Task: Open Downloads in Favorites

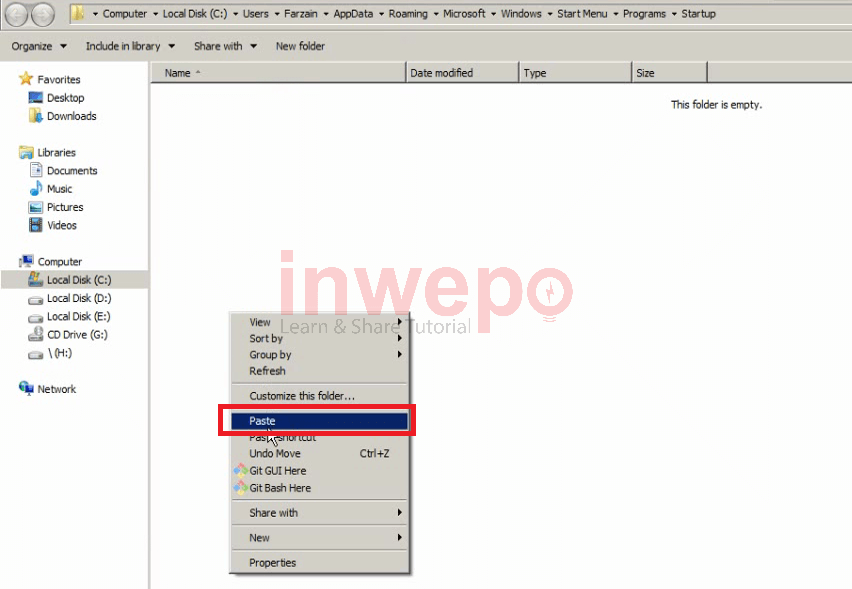Action: tap(72, 116)
